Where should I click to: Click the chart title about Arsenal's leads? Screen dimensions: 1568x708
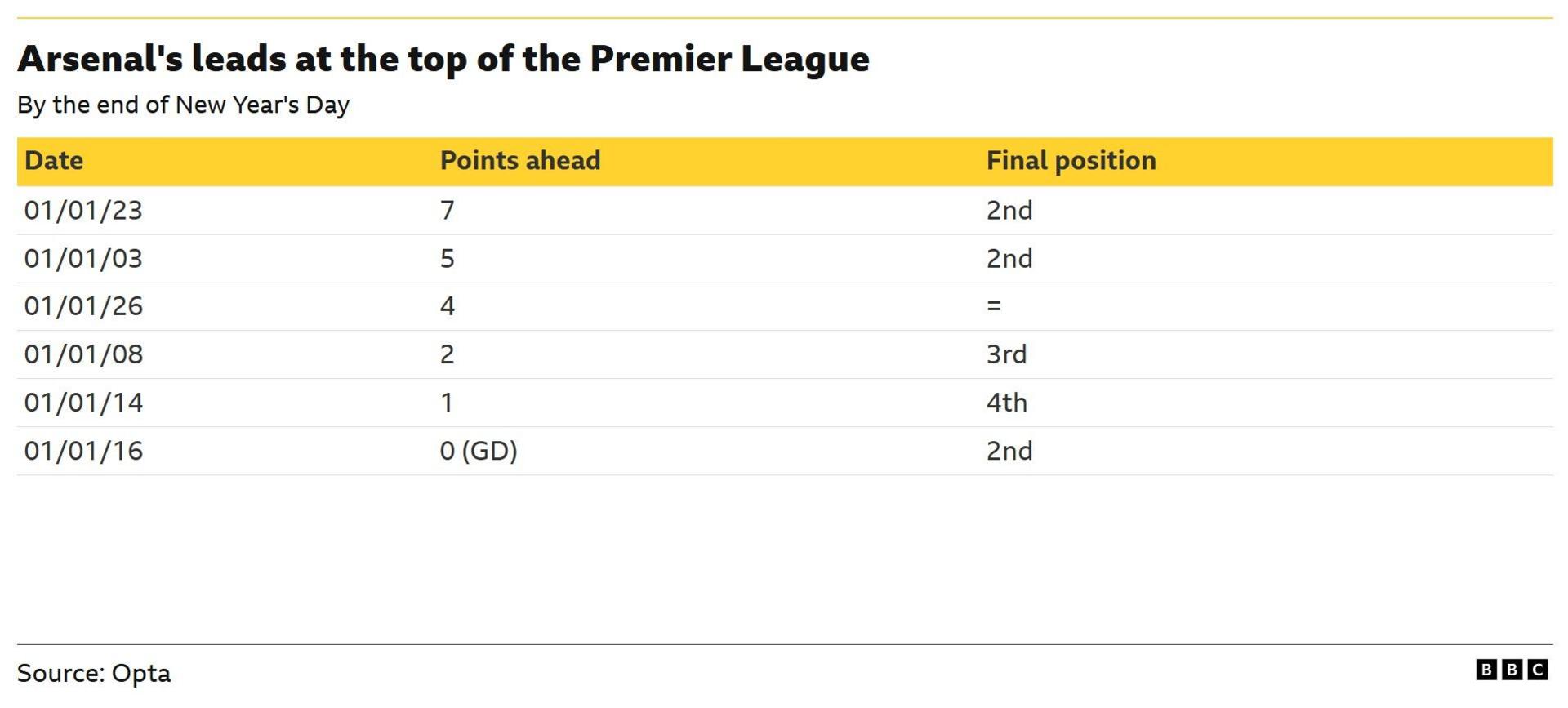pyautogui.click(x=443, y=59)
